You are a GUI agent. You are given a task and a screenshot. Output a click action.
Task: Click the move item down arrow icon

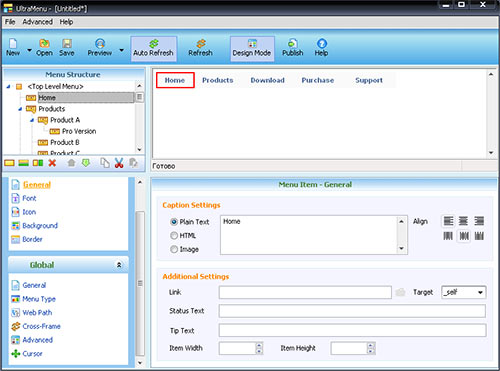click(86, 163)
